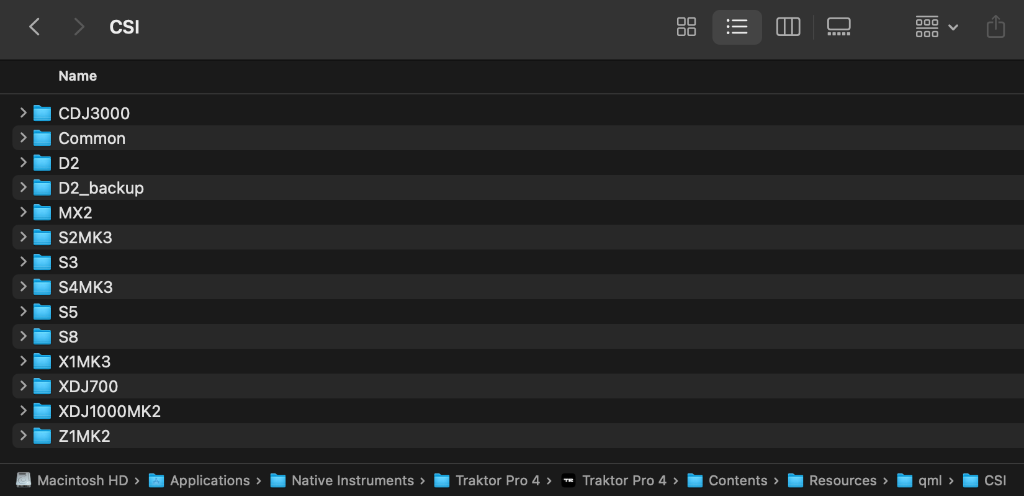Jump to Contents in path bar

tap(728, 480)
